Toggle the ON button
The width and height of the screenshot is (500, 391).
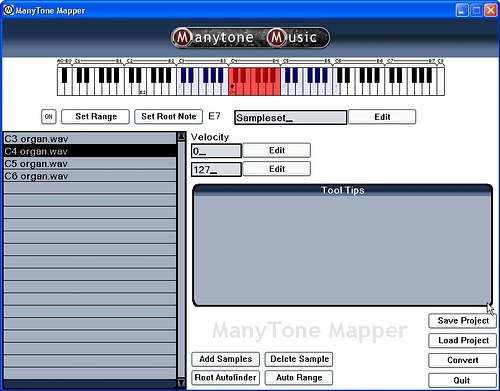(x=49, y=117)
